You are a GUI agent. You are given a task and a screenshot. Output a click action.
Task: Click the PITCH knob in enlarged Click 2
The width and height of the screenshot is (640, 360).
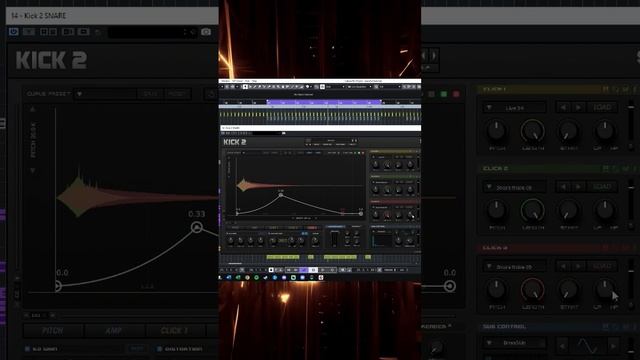(x=496, y=211)
